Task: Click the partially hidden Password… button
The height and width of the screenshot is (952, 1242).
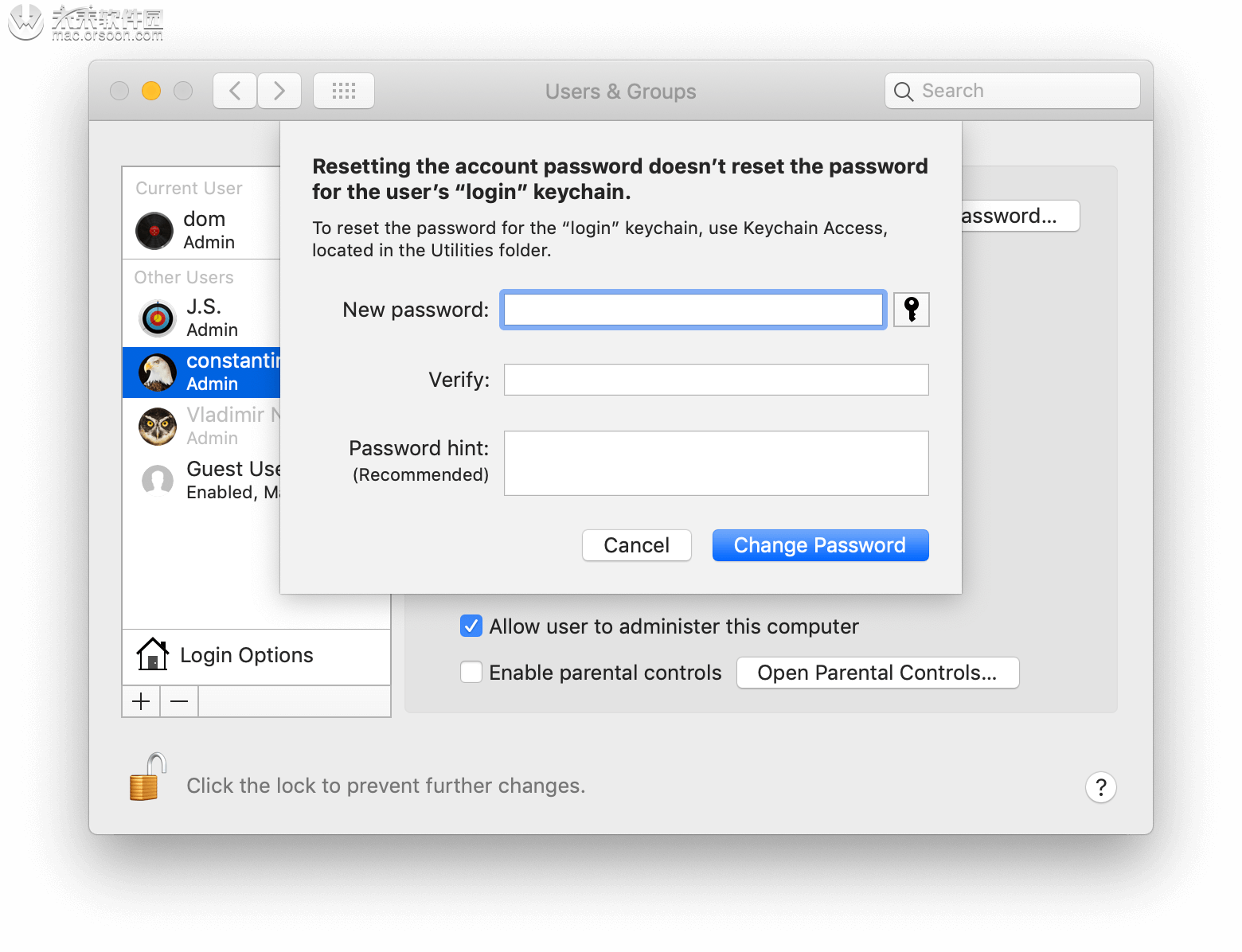Action: click(x=1021, y=216)
